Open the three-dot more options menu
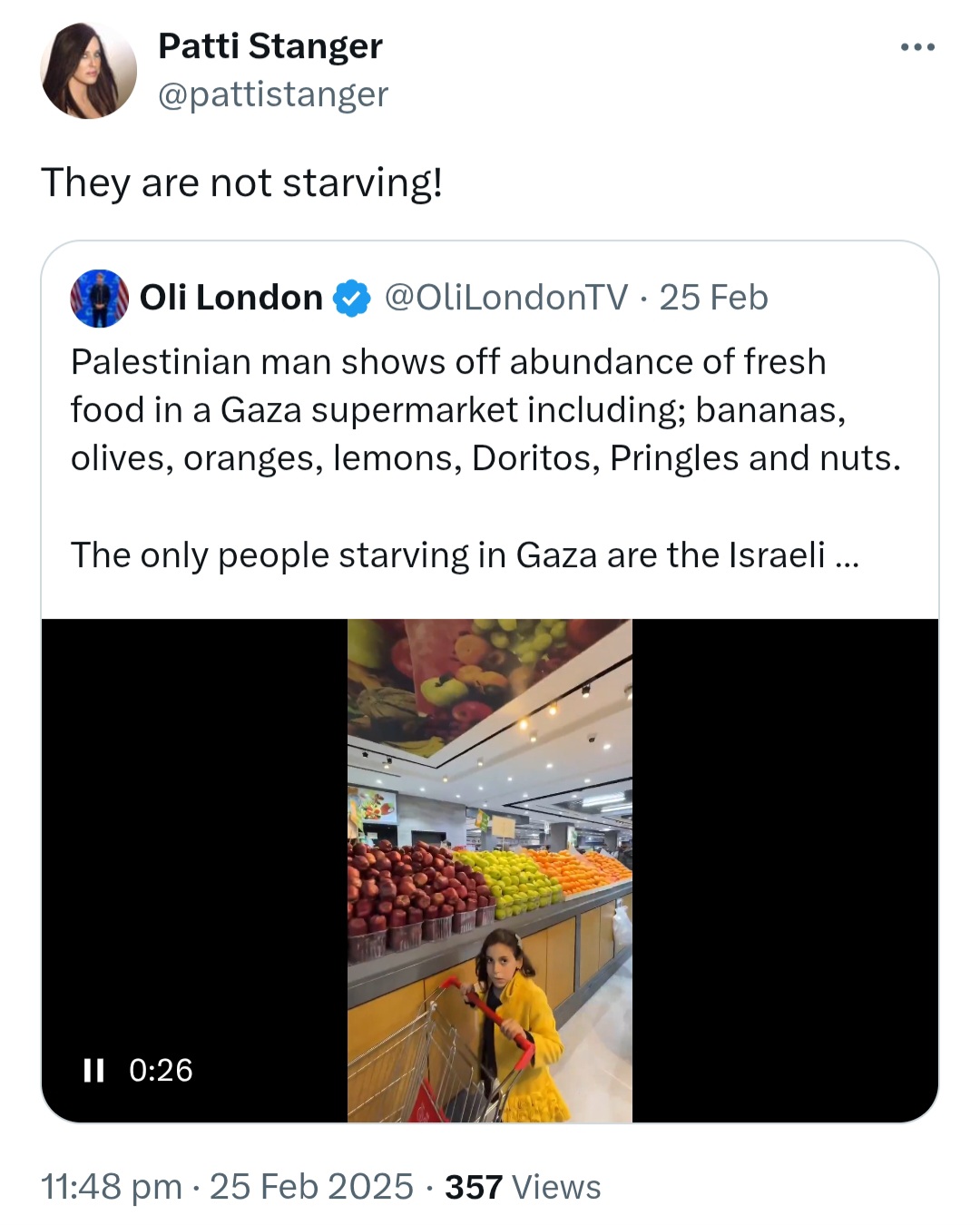The width and height of the screenshot is (980, 1225). 917,47
